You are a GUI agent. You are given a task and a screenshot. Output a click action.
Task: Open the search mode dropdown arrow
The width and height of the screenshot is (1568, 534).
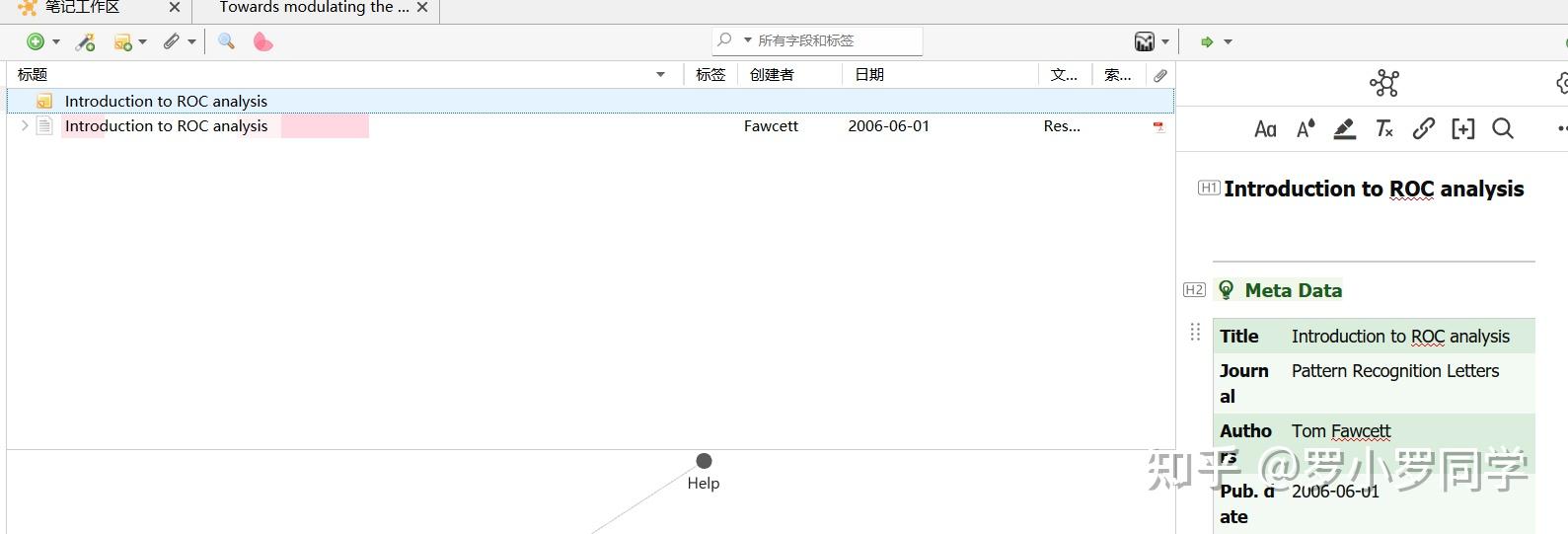click(x=748, y=40)
